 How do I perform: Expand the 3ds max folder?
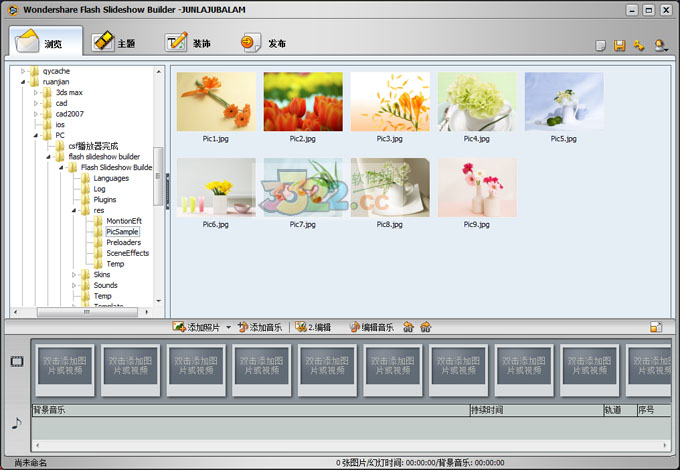pos(35,92)
